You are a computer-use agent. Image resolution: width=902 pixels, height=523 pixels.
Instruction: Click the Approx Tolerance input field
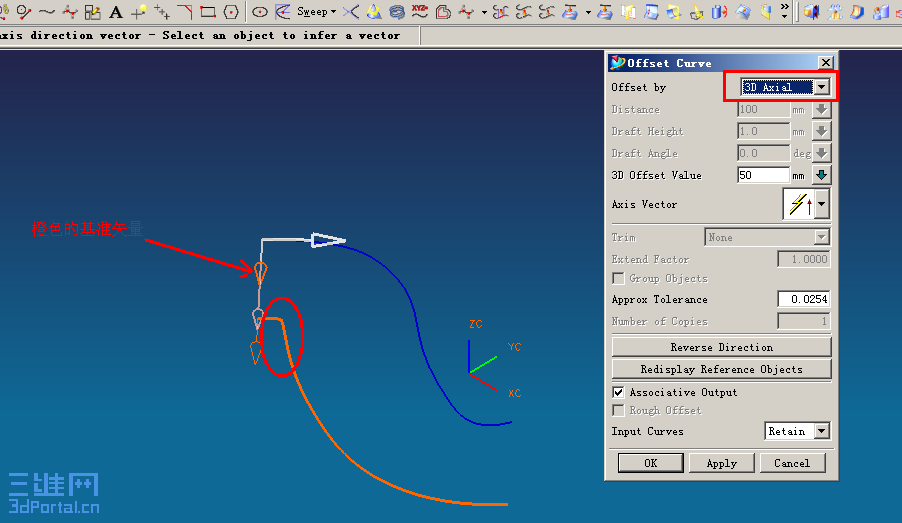coord(804,299)
